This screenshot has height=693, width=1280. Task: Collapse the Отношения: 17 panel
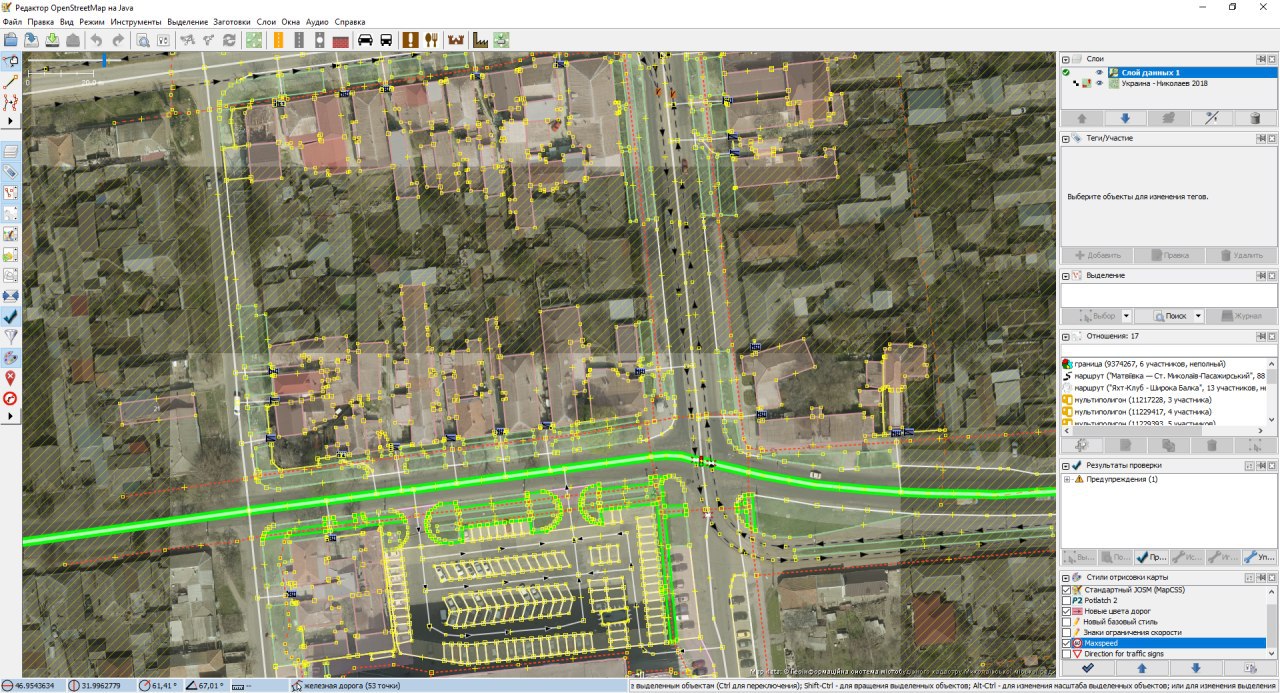click(1066, 337)
